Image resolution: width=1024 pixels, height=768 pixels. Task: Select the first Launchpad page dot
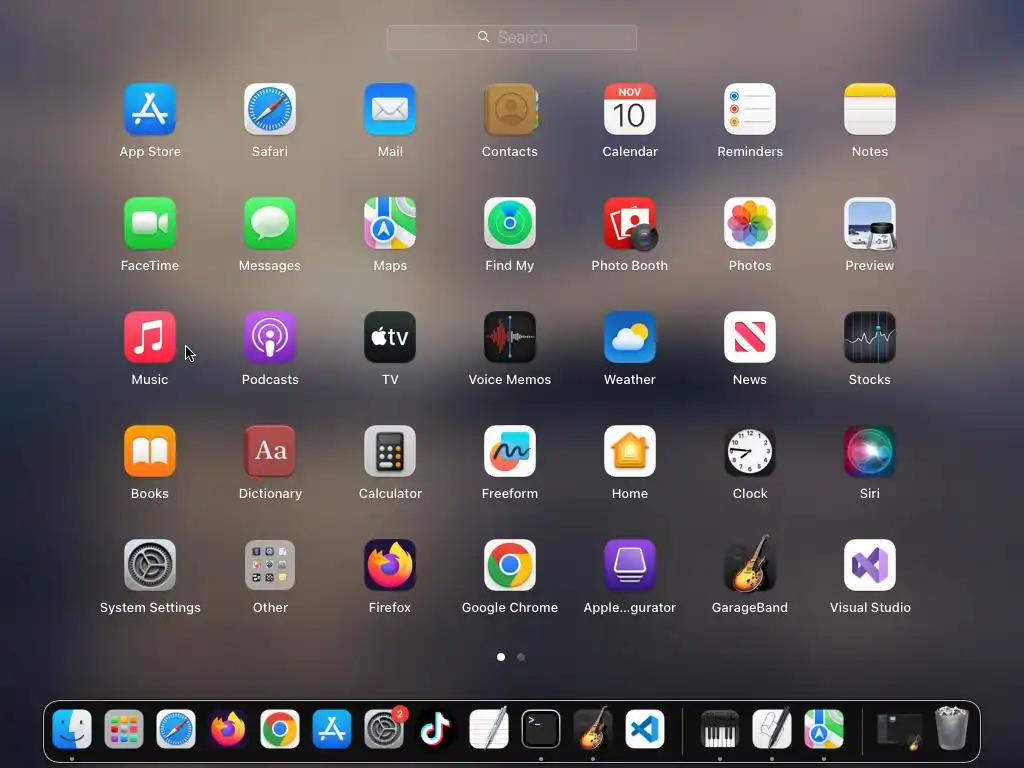click(x=501, y=657)
